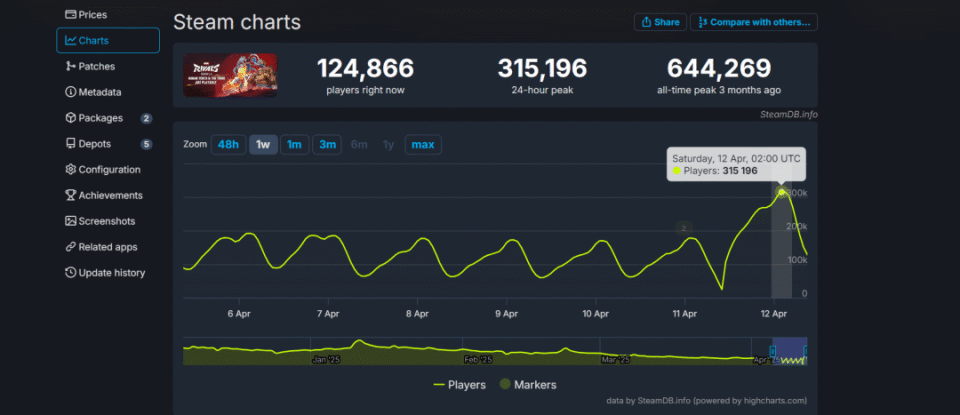Open the Depots sidebar item

click(108, 144)
